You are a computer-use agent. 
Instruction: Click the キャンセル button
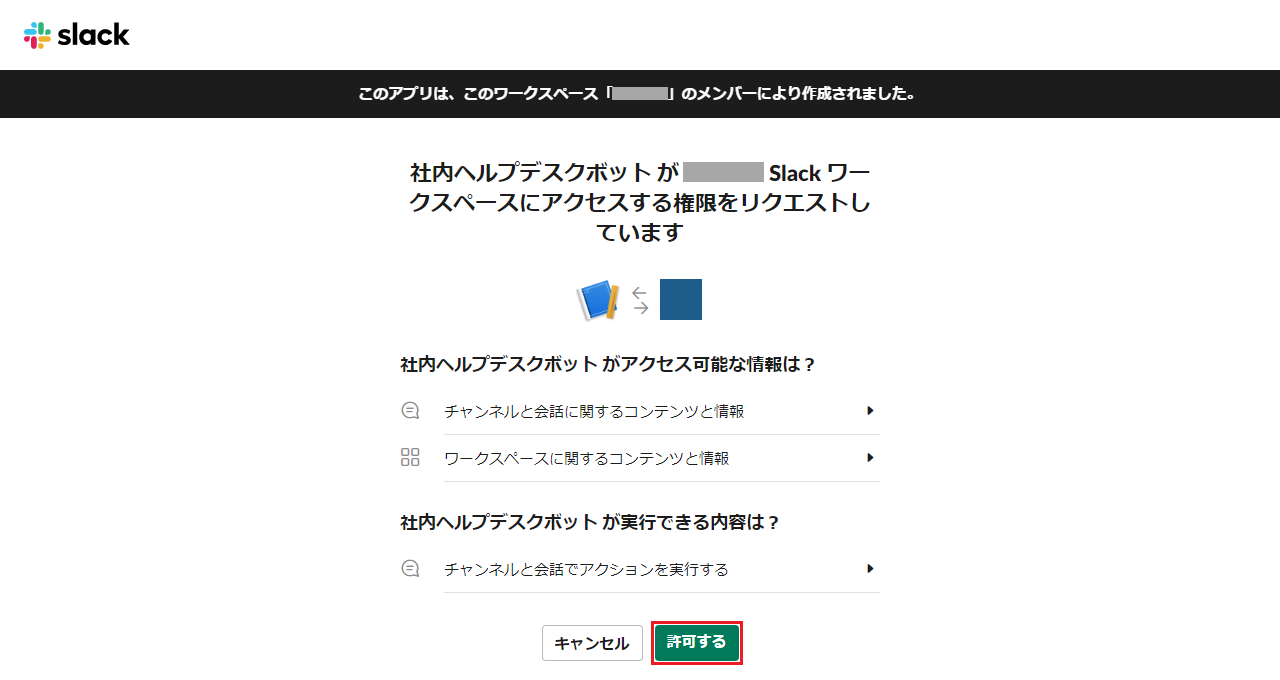tap(592, 643)
